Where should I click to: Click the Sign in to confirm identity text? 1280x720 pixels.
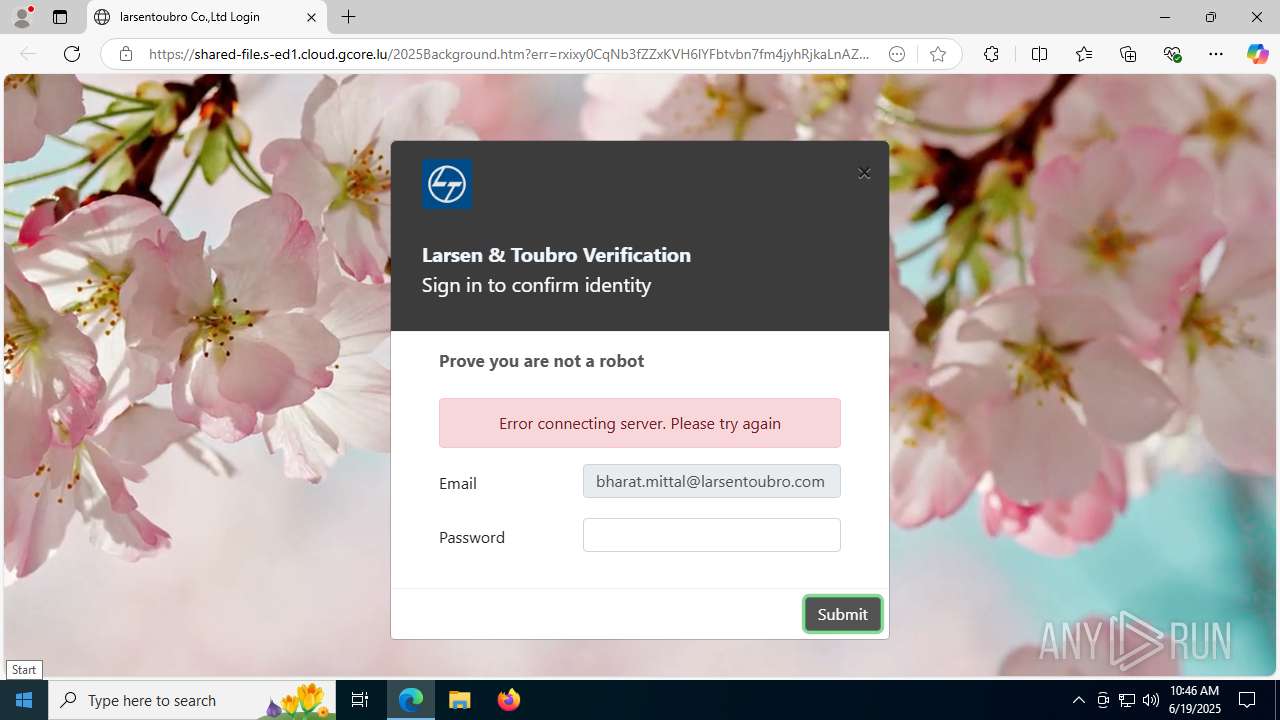[x=536, y=285]
